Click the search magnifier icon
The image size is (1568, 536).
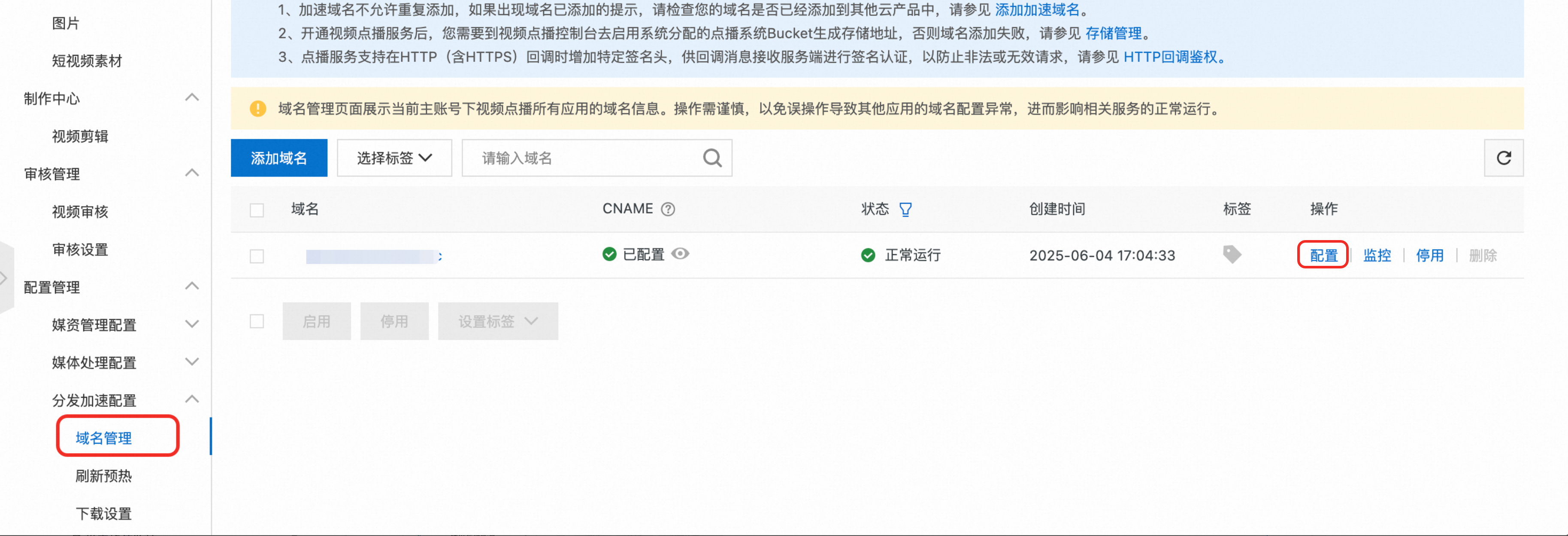click(x=711, y=158)
